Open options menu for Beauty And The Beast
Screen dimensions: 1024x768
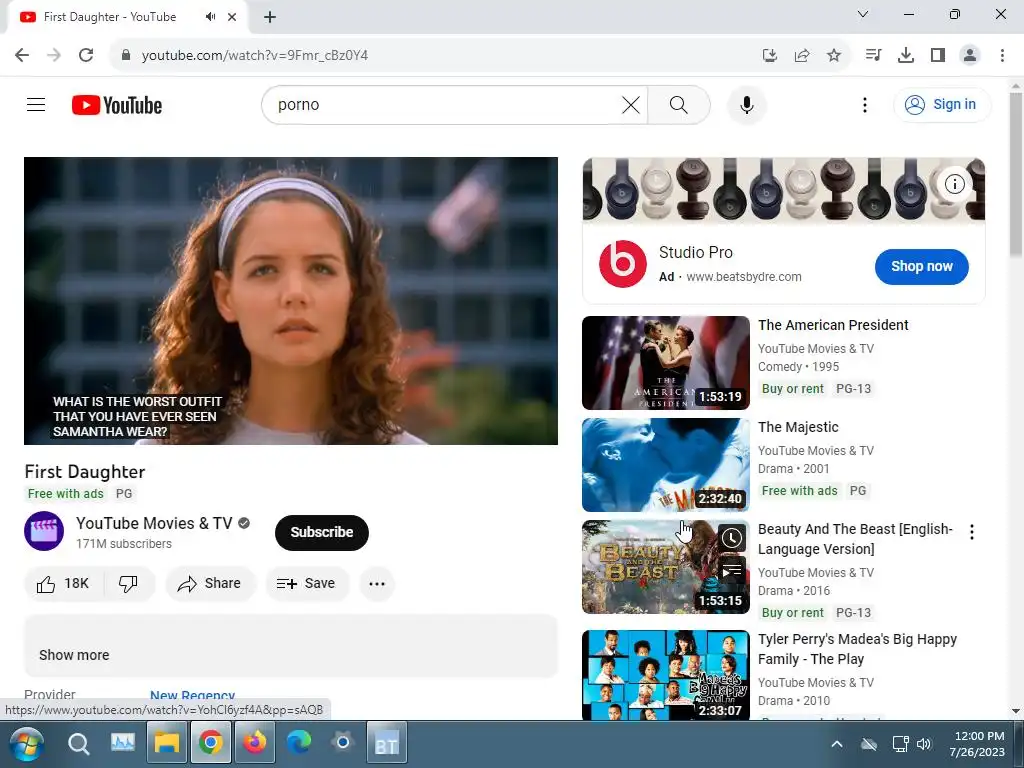[972, 532]
